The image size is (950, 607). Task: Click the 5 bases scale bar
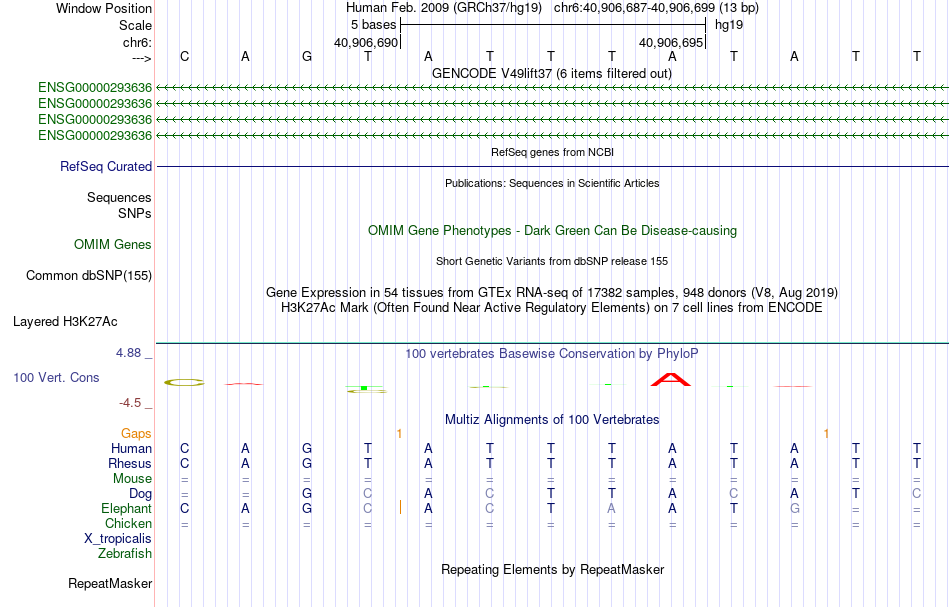click(x=553, y=25)
